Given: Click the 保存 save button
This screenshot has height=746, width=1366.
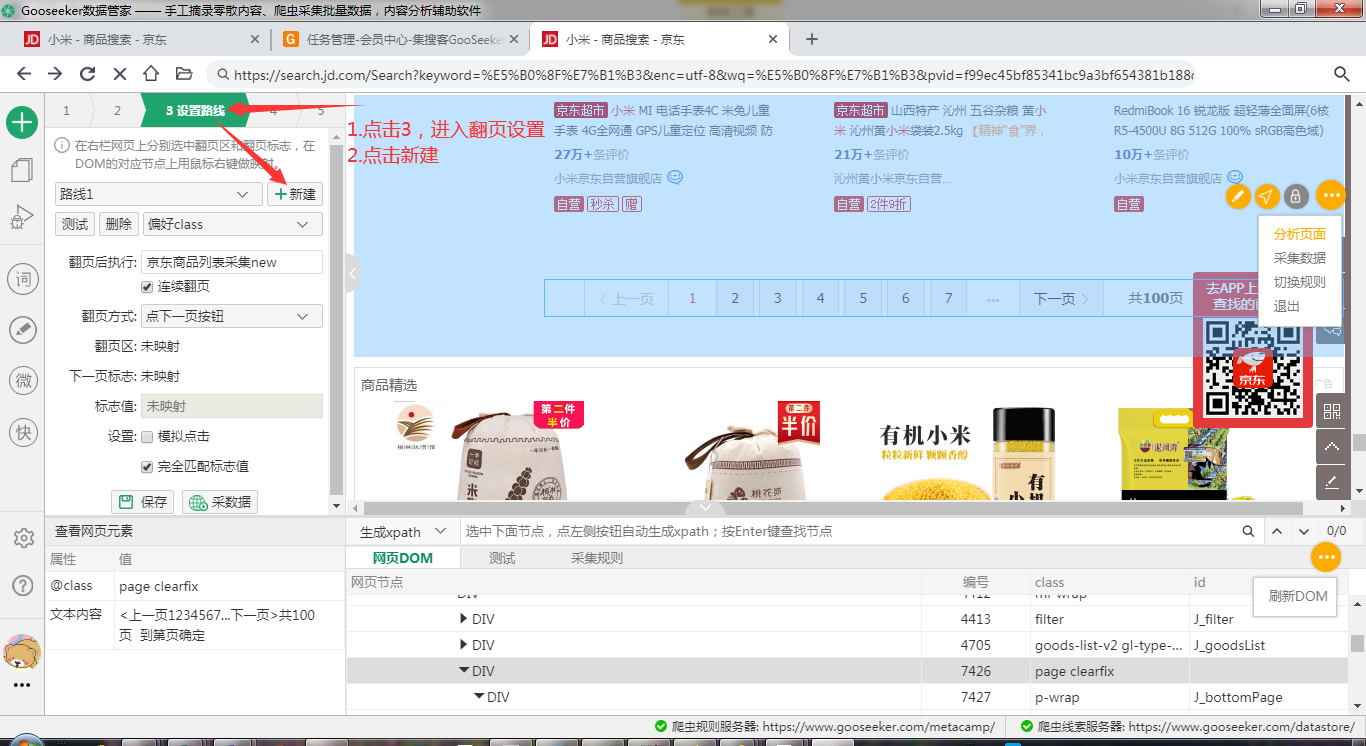Looking at the screenshot, I should [x=142, y=502].
